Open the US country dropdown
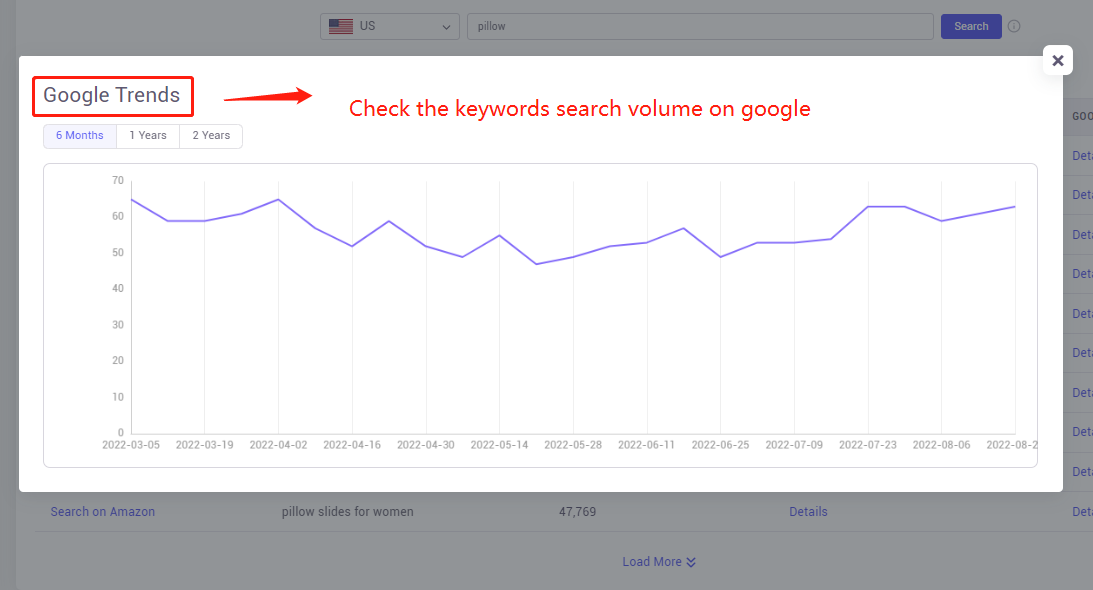 click(390, 27)
